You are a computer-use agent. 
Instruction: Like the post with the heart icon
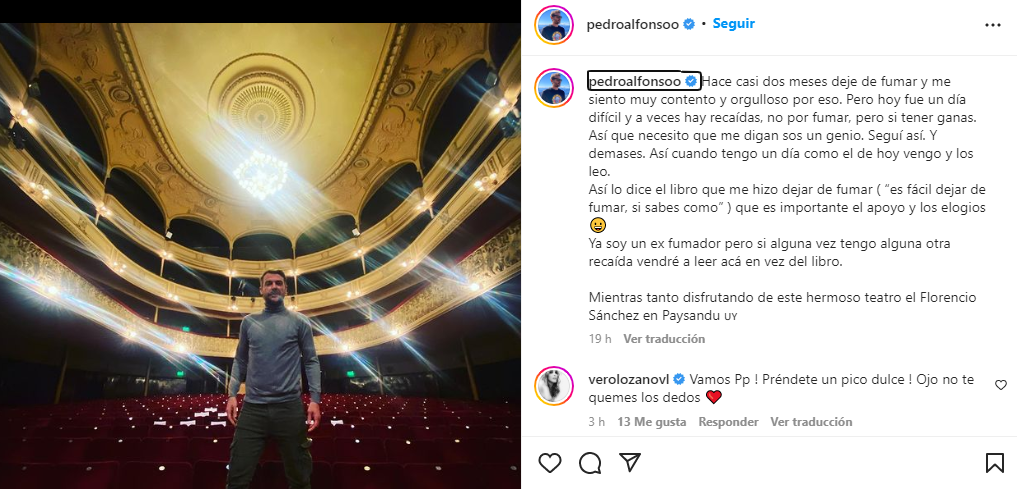(x=550, y=462)
